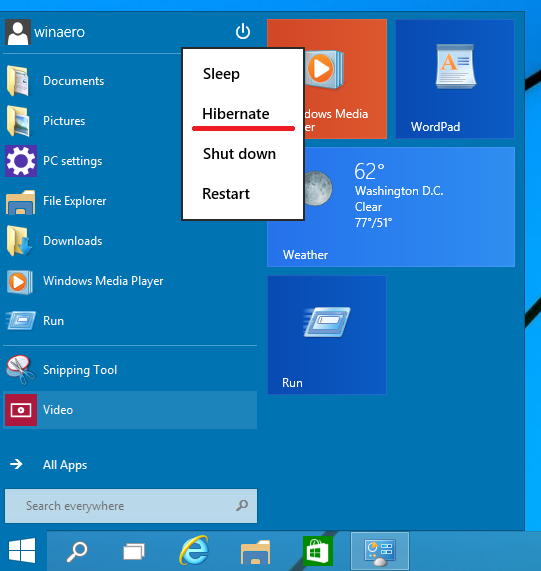Open the Documents folder icon
Image resolution: width=541 pixels, height=571 pixels.
point(18,81)
